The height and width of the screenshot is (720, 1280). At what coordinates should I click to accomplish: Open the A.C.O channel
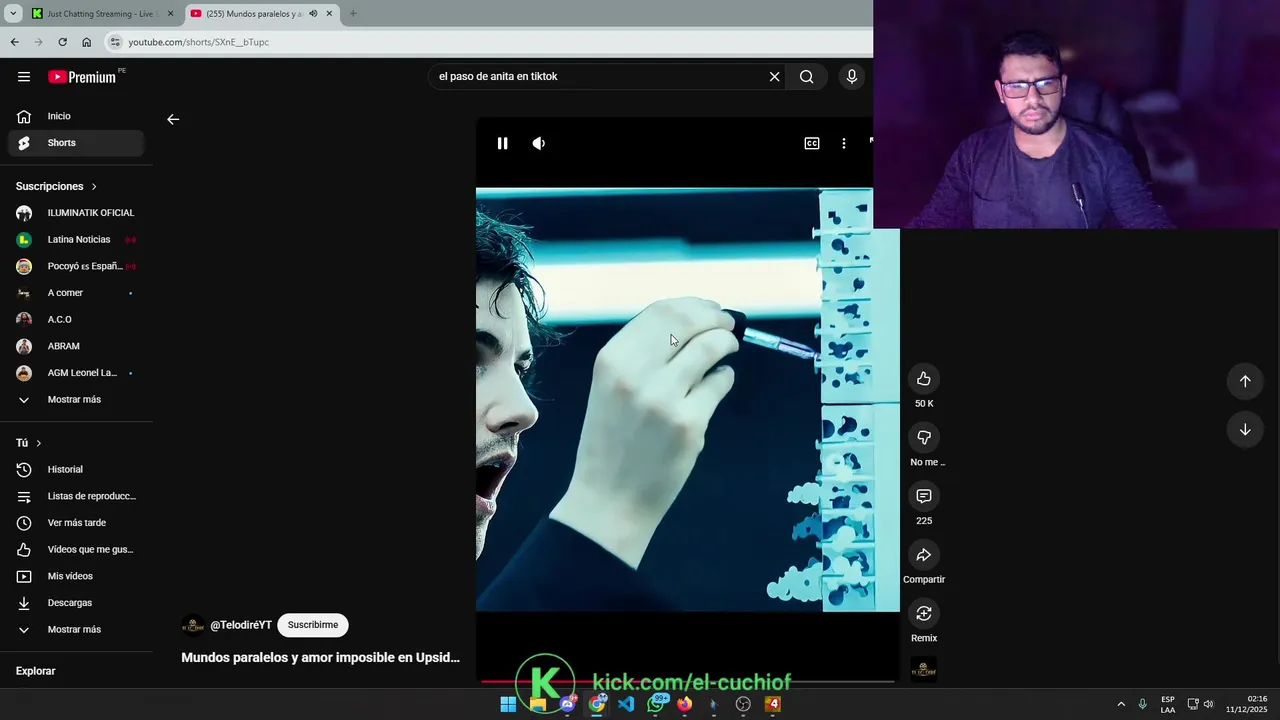(x=76, y=319)
